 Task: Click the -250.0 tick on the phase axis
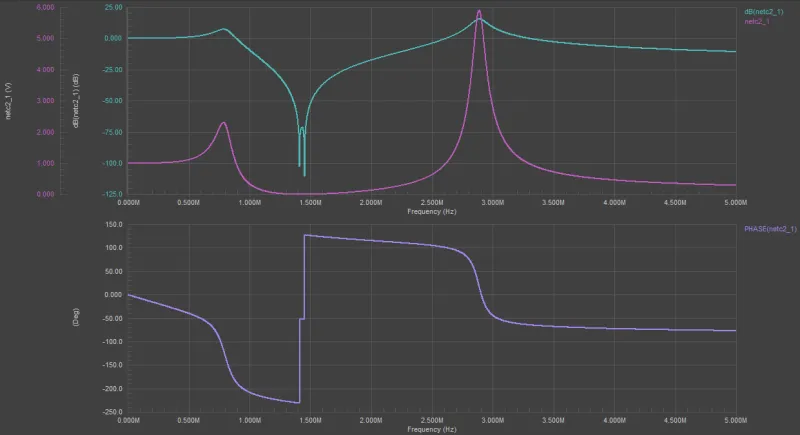(x=111, y=412)
